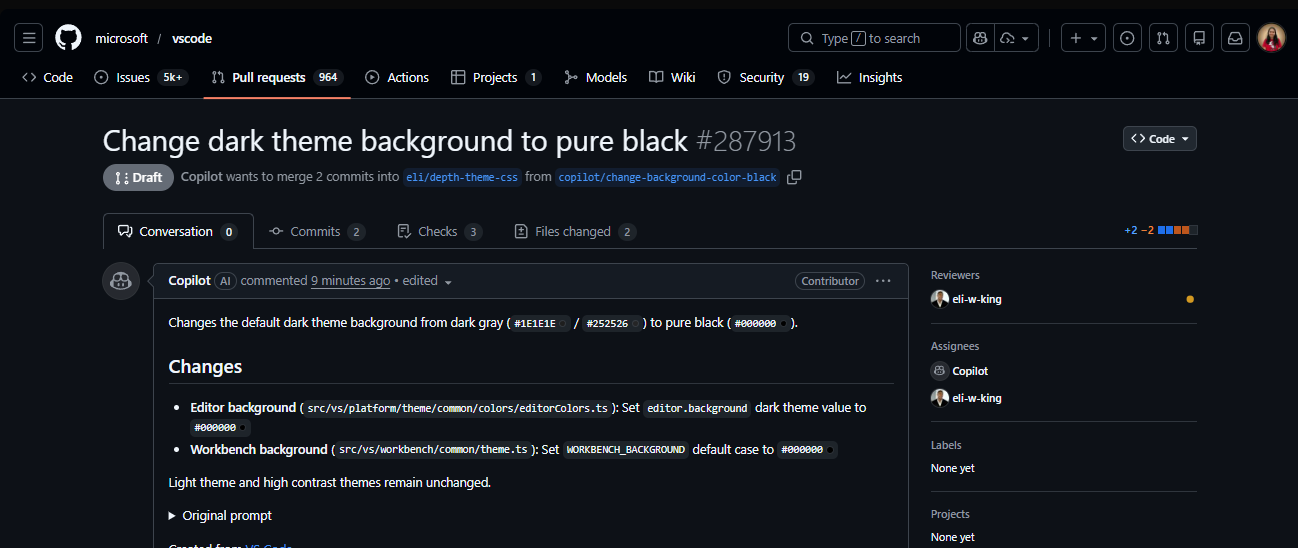Switch to the Conversation tab
The image size is (1298, 548).
tap(178, 231)
